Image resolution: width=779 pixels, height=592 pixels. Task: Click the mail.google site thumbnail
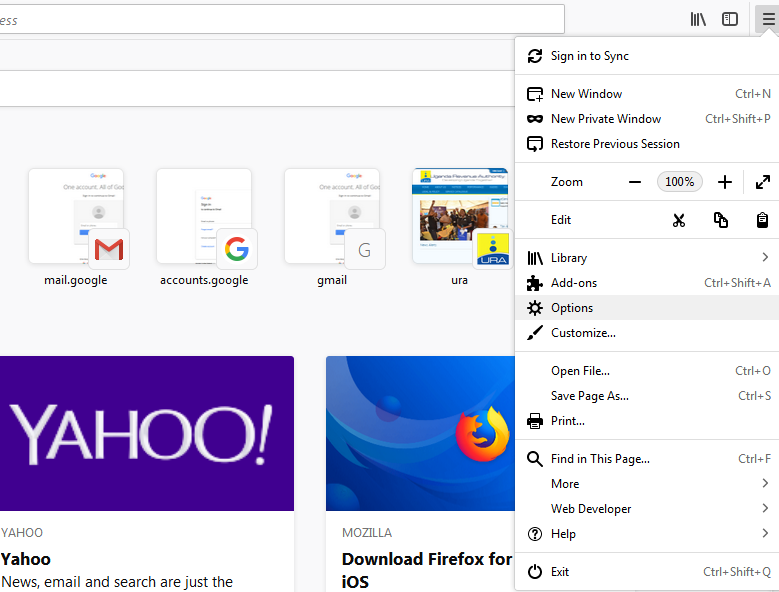[76, 216]
